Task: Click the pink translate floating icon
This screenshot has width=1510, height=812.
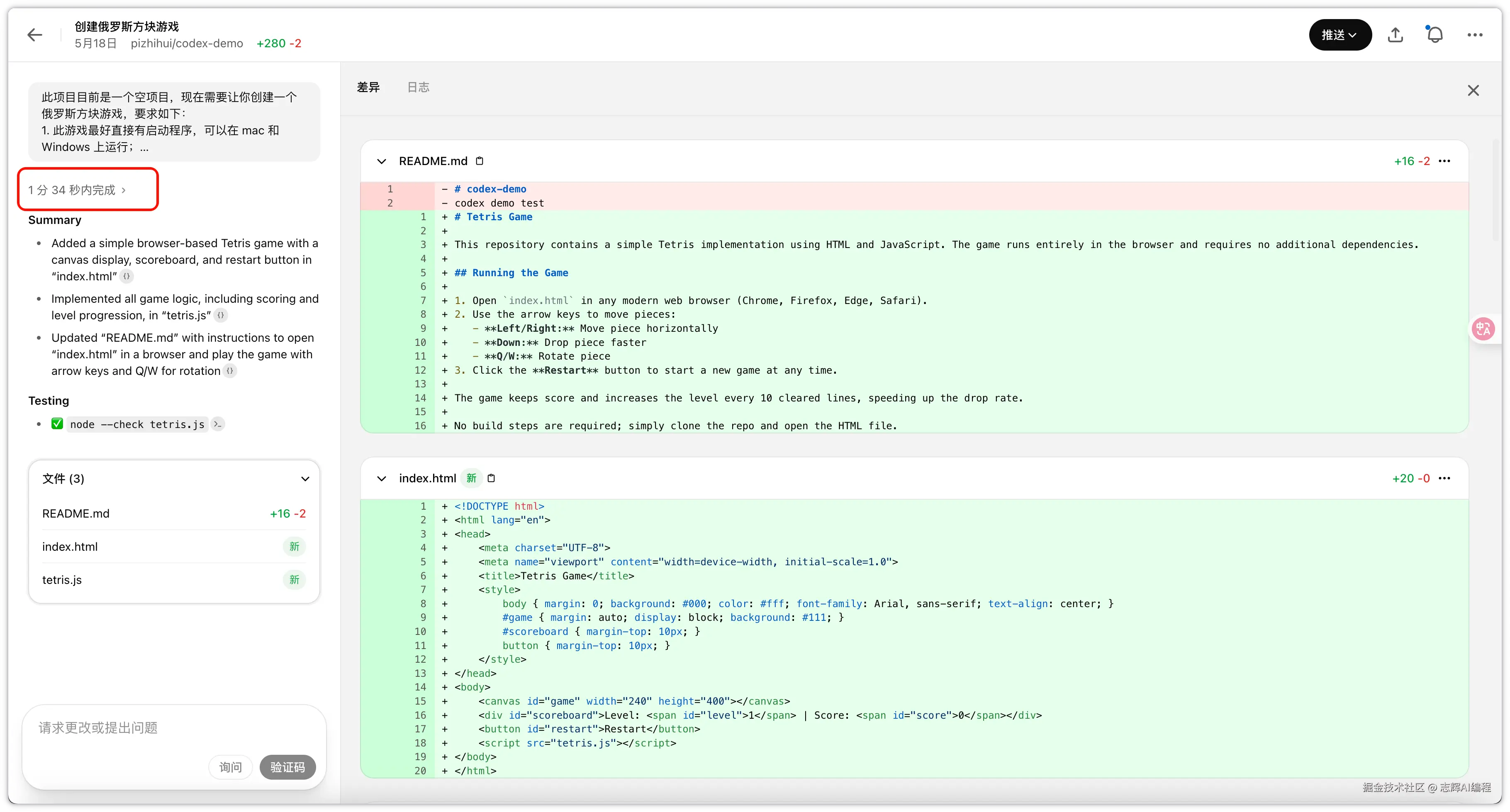Action: click(x=1483, y=329)
